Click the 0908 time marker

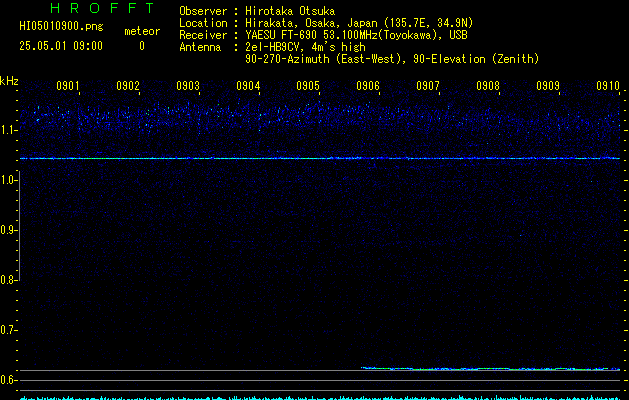(488, 85)
